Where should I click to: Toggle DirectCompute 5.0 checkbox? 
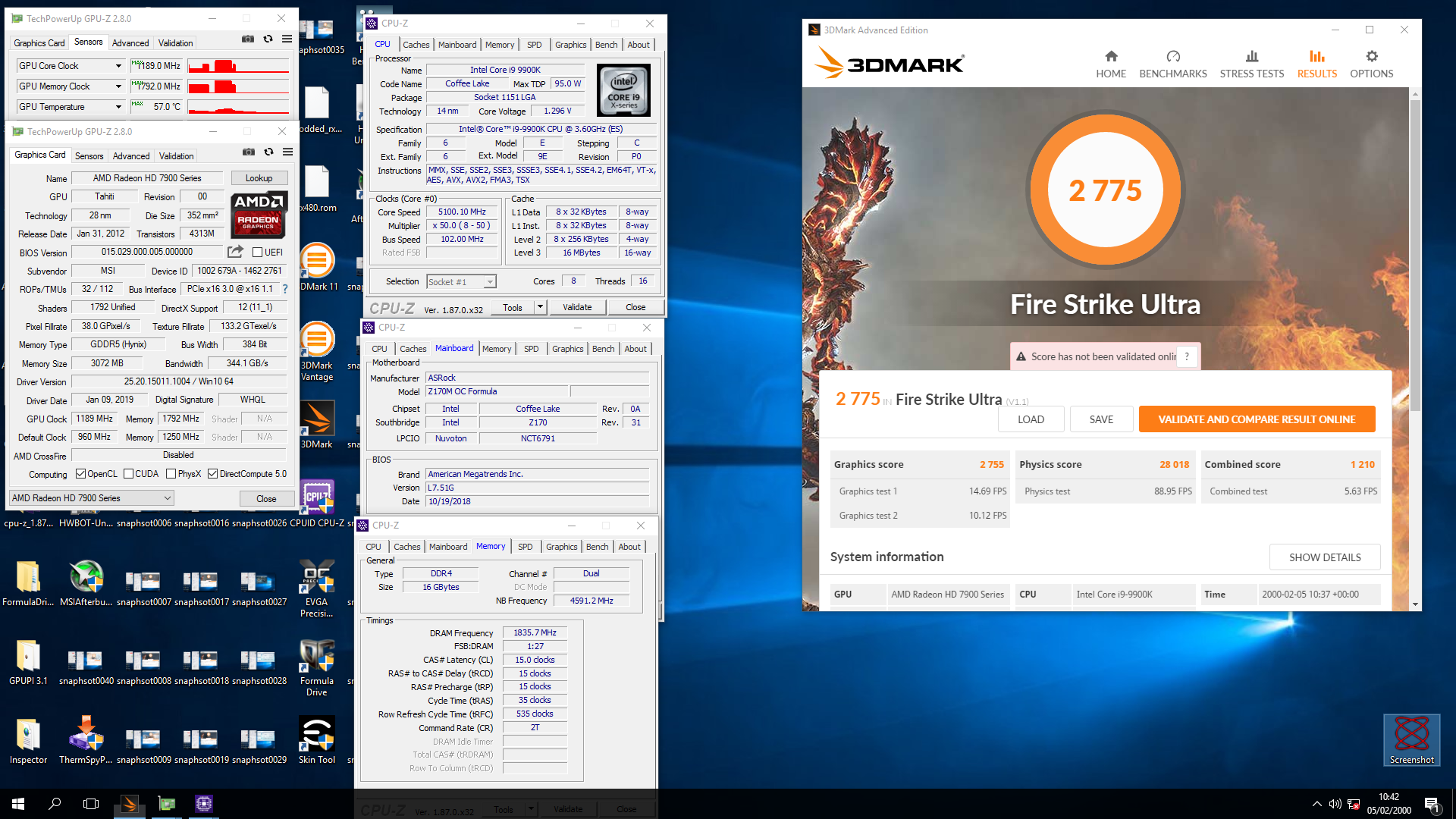pyautogui.click(x=213, y=474)
